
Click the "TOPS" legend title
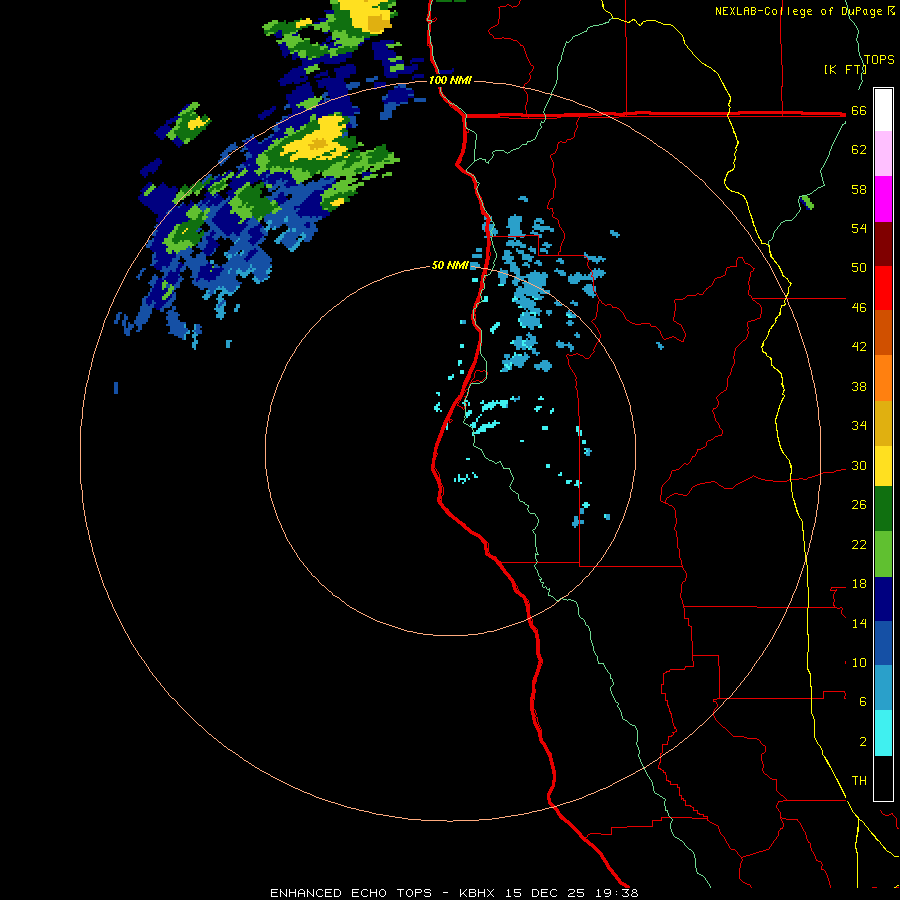pos(879,60)
